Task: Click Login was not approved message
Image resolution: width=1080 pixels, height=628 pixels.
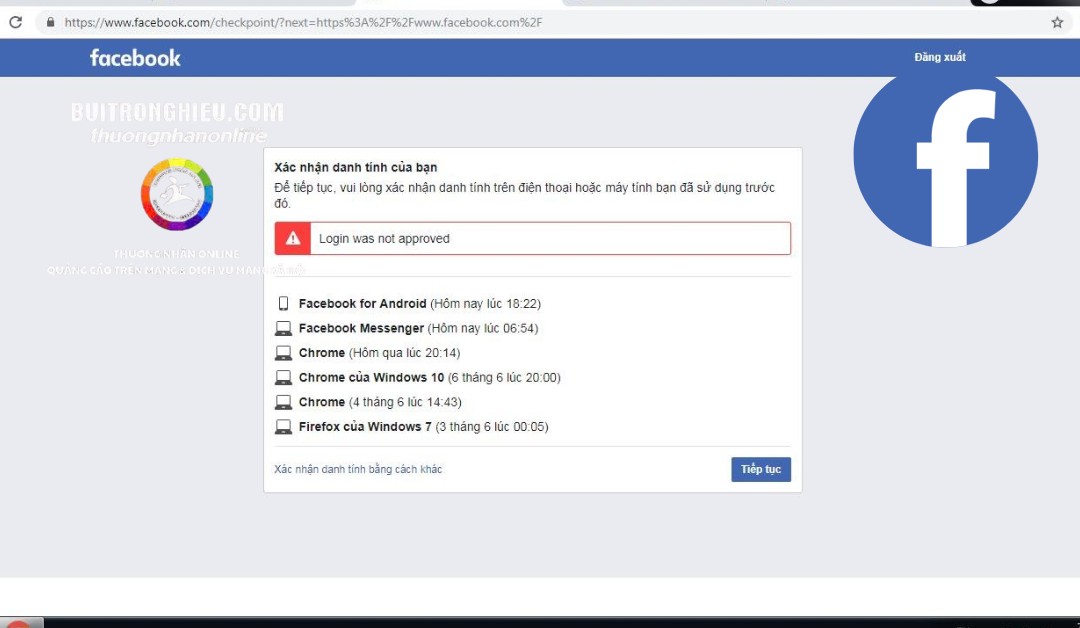Action: [x=384, y=238]
